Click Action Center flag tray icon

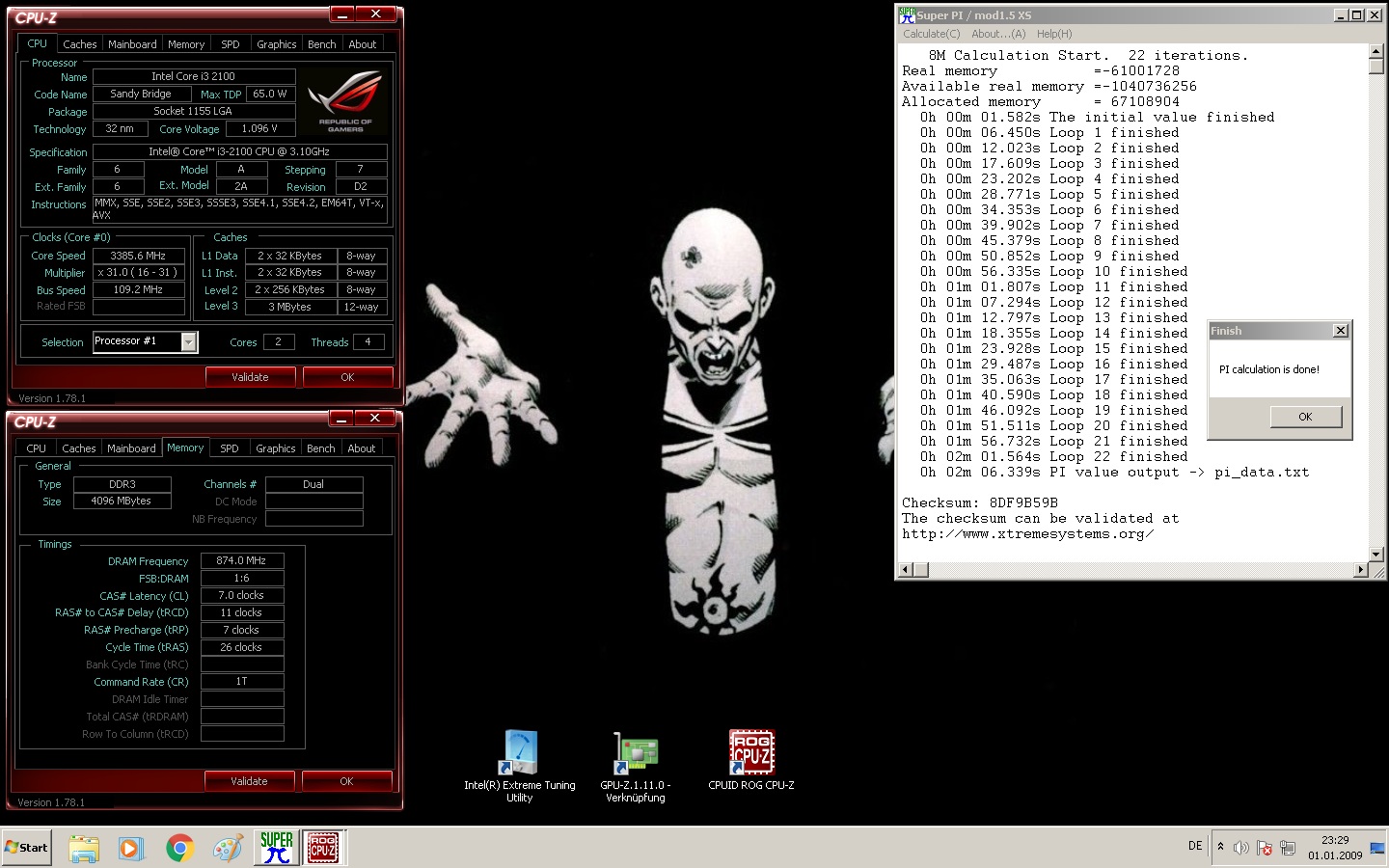click(x=1264, y=848)
